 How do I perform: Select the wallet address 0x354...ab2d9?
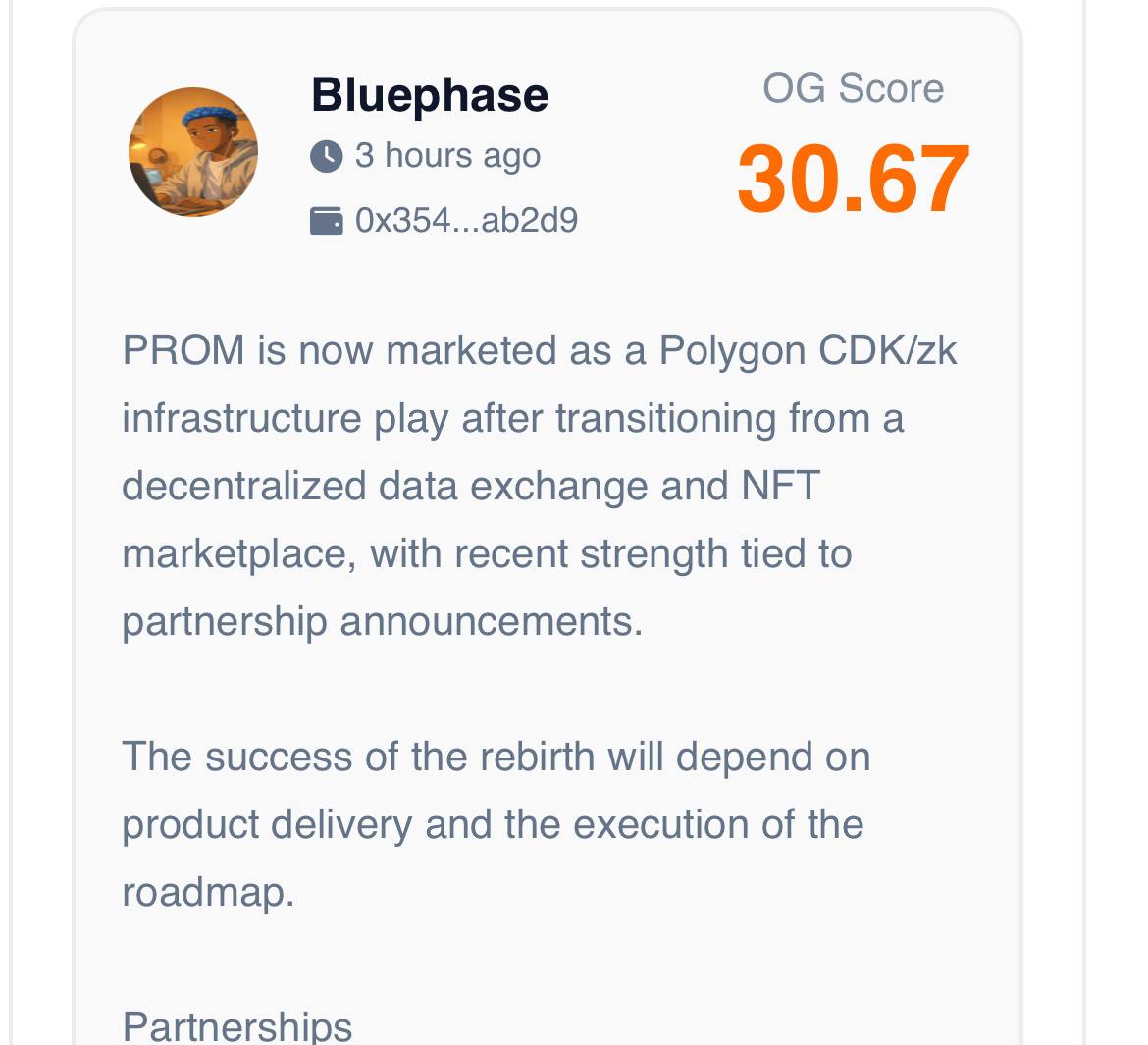[x=466, y=221]
